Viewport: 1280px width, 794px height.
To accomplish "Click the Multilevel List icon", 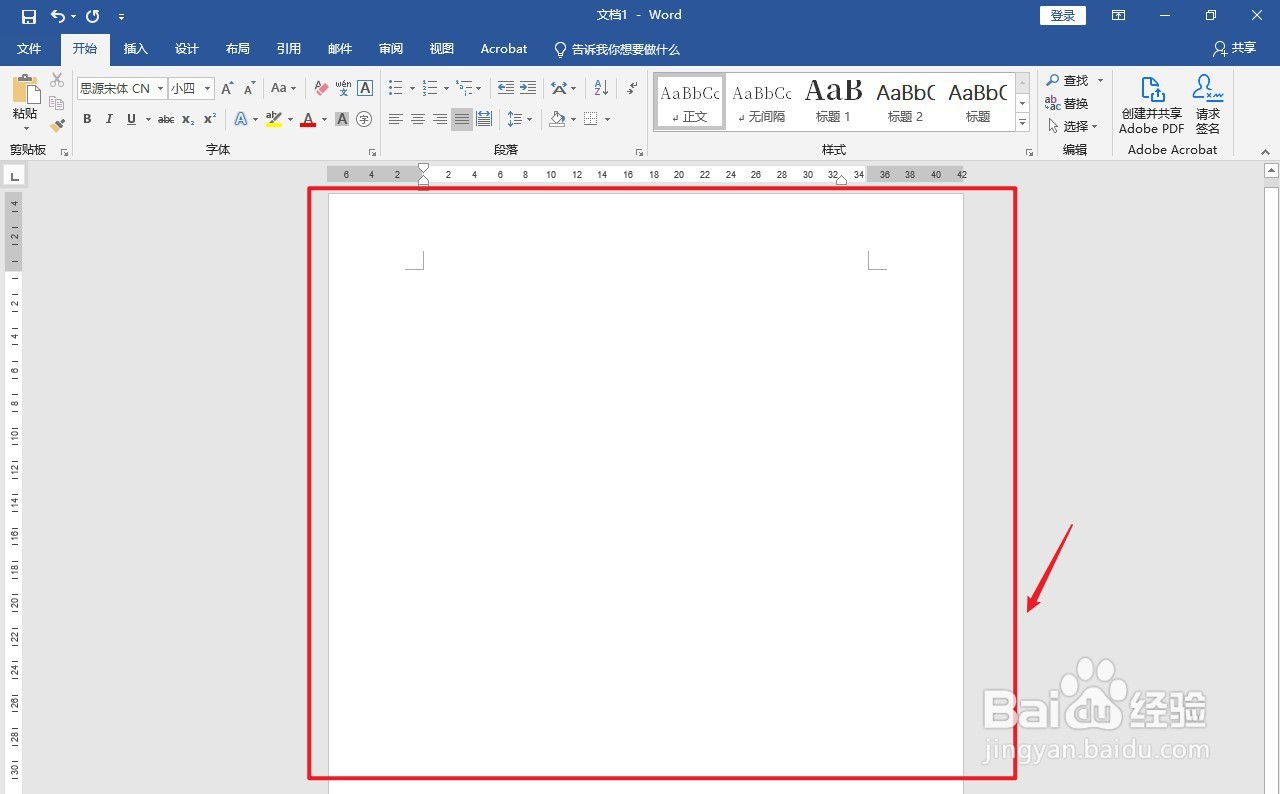I will [464, 88].
